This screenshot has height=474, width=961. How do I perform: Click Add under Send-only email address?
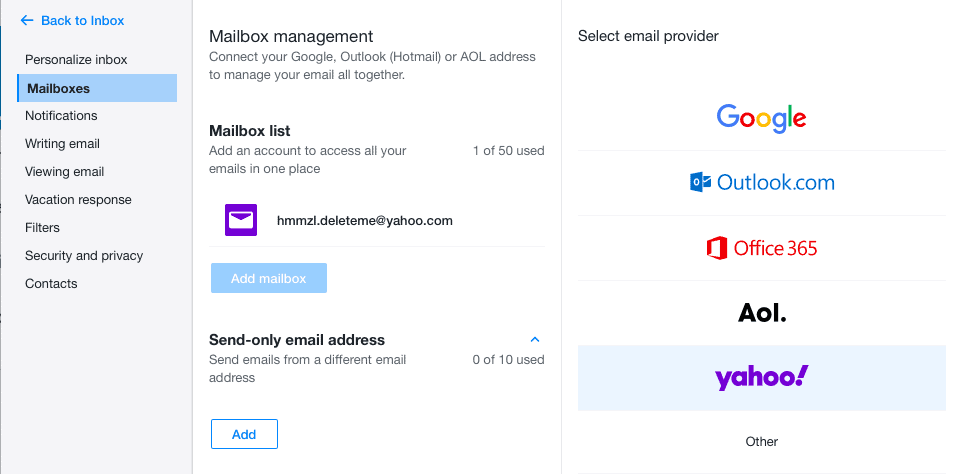[x=244, y=434]
